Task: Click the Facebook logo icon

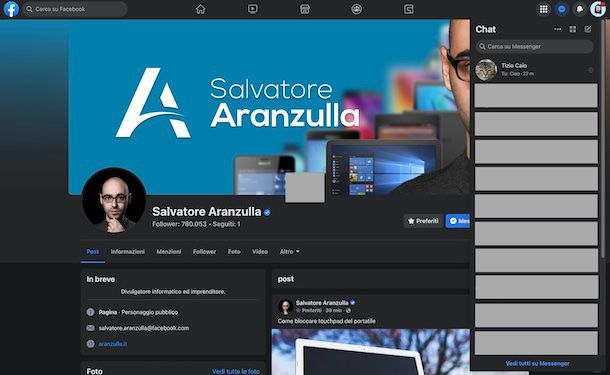Action: click(11, 9)
